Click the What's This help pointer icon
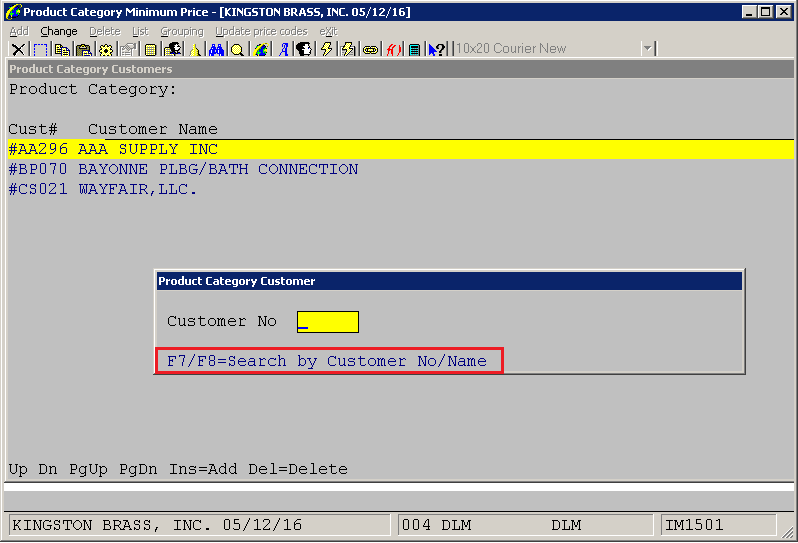 (437, 49)
